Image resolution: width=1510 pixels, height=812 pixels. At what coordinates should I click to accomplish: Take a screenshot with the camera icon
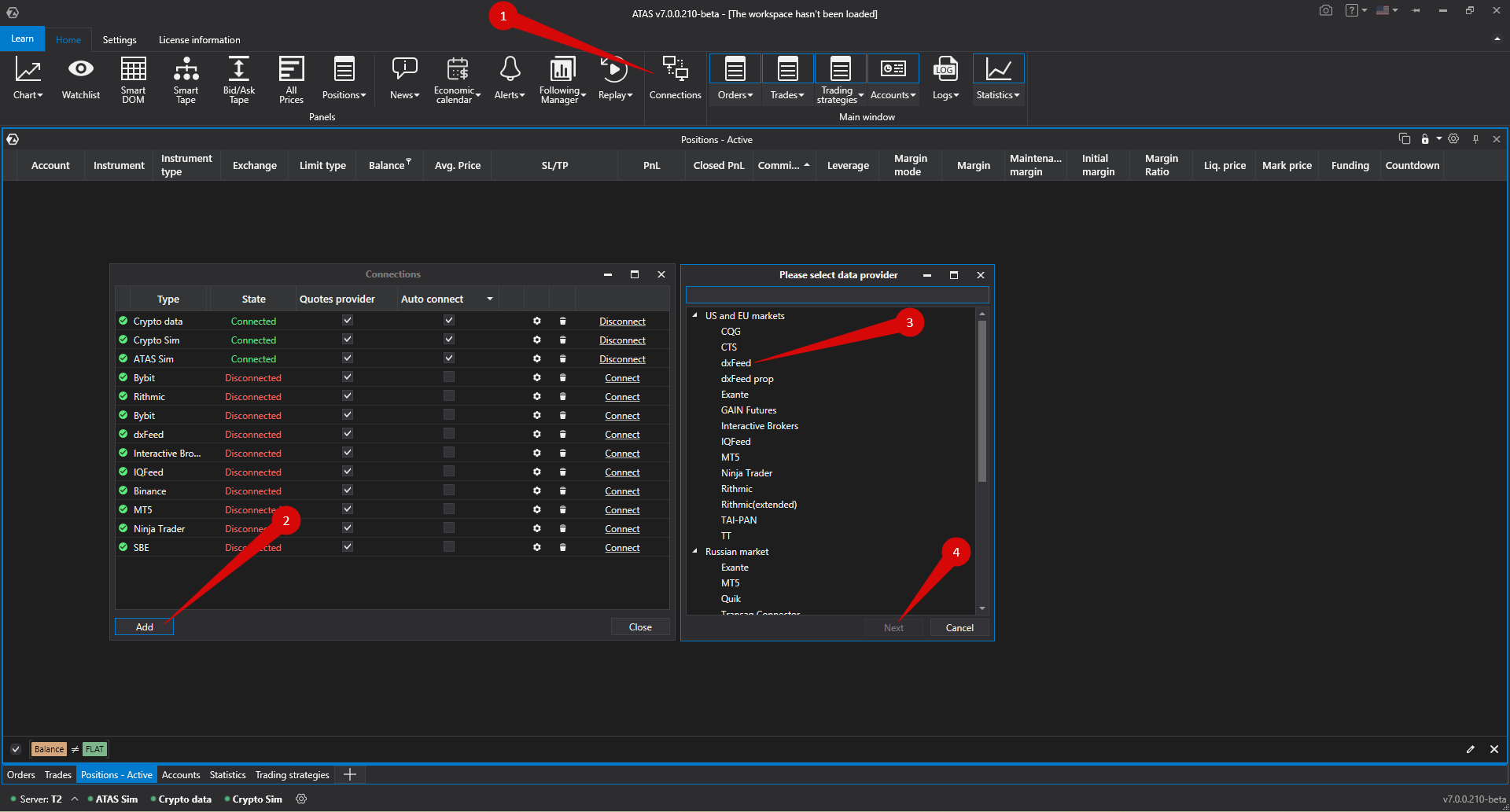point(1325,10)
